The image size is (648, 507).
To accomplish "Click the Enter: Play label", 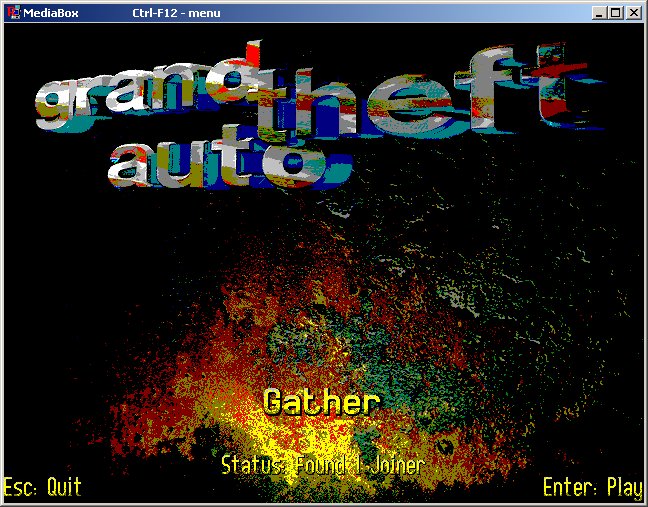I will [x=593, y=487].
